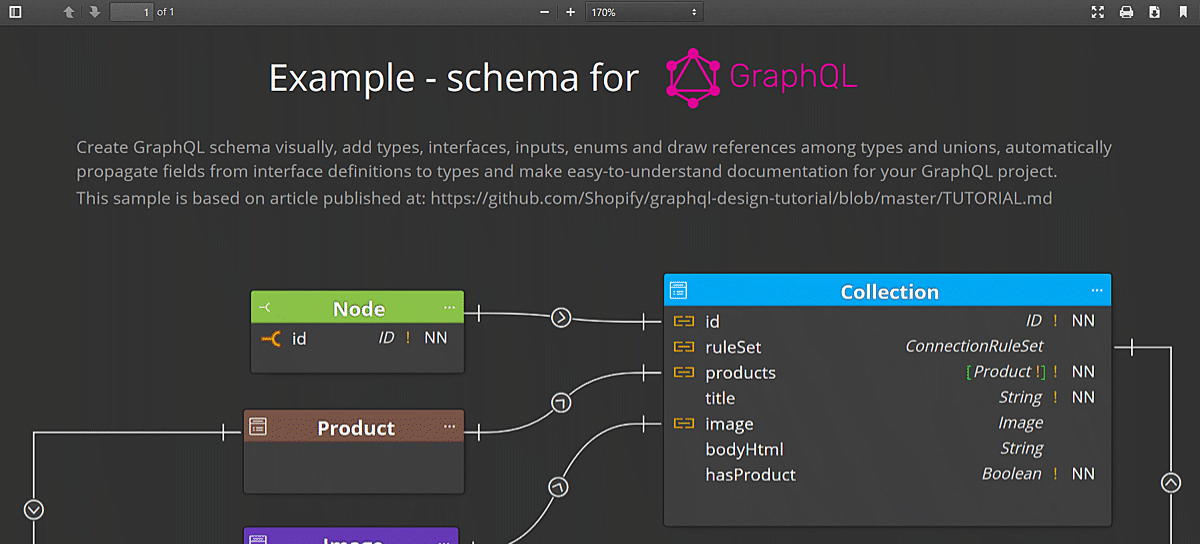
Task: Click the Node-to-Collection relation marker
Action: (x=561, y=318)
